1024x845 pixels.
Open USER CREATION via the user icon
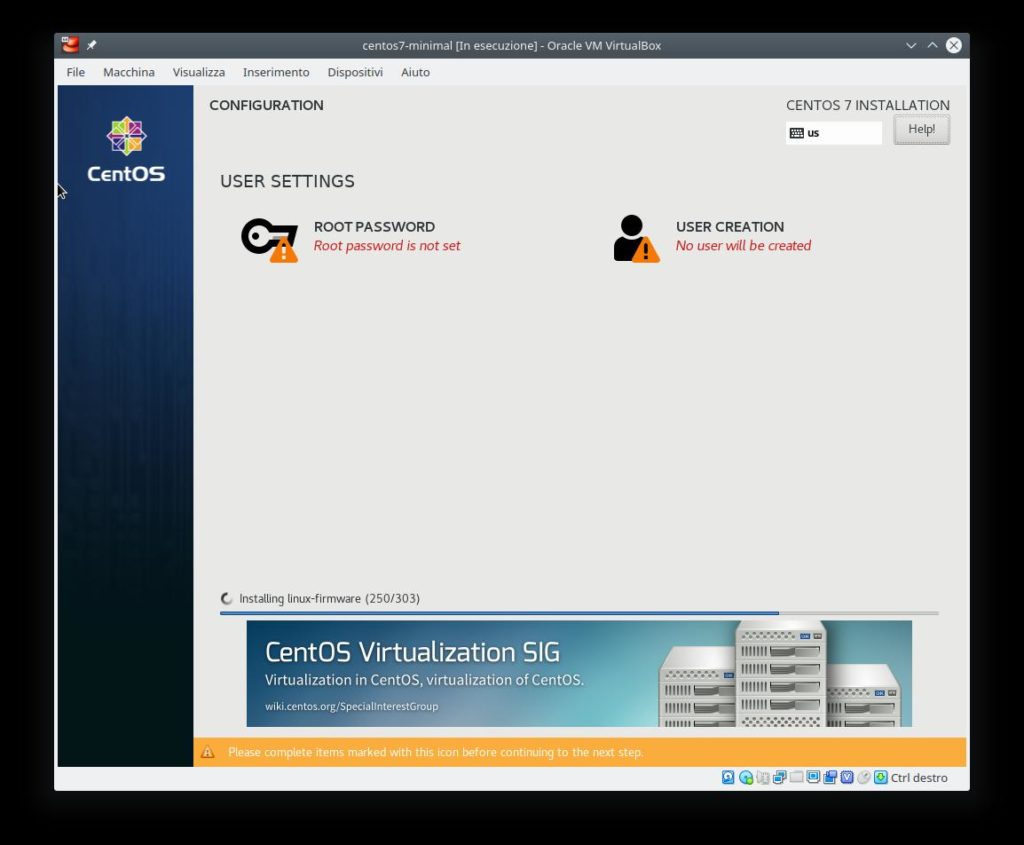634,237
